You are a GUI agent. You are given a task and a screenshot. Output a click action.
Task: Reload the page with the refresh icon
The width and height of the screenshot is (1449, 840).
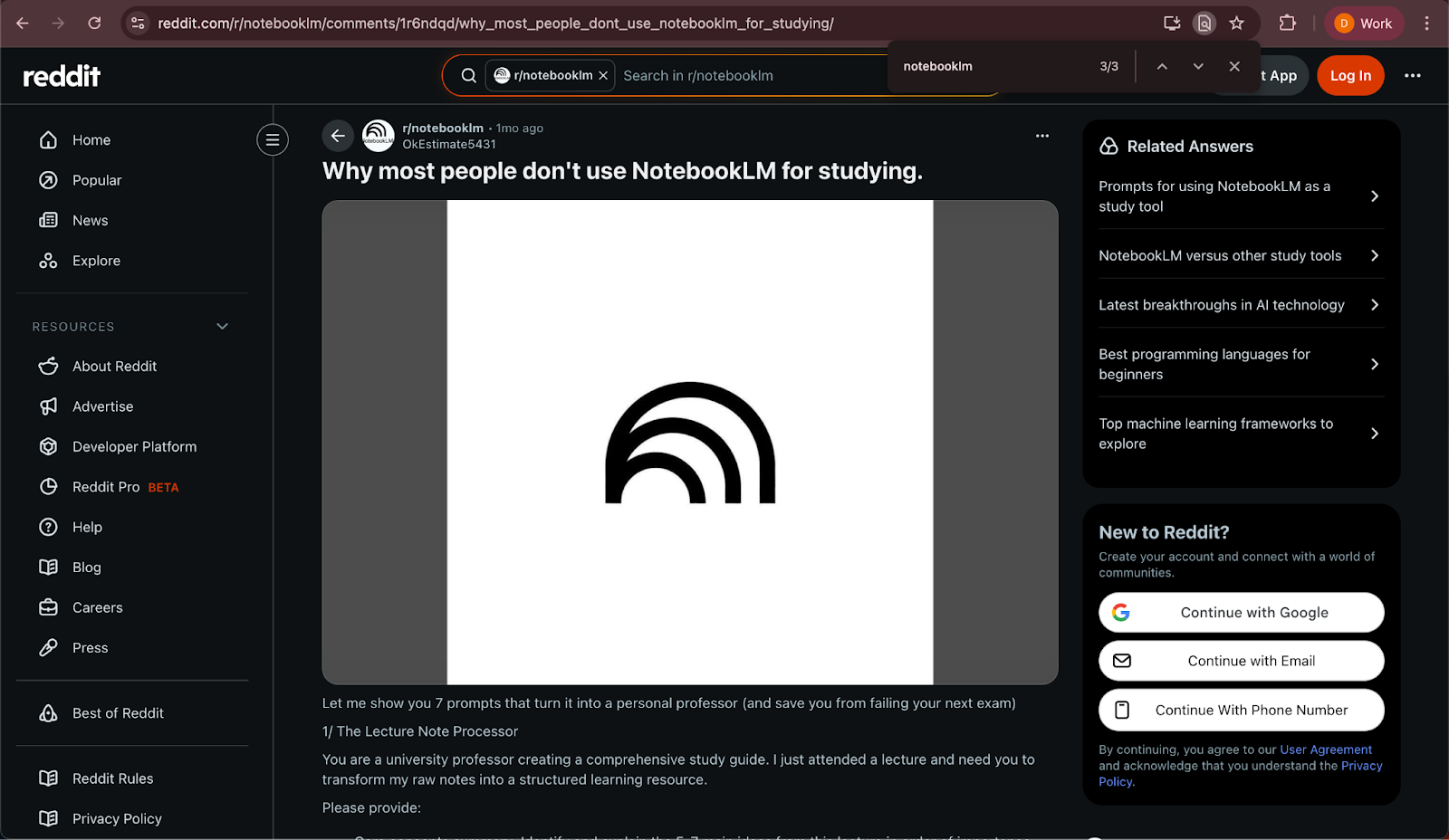[94, 24]
